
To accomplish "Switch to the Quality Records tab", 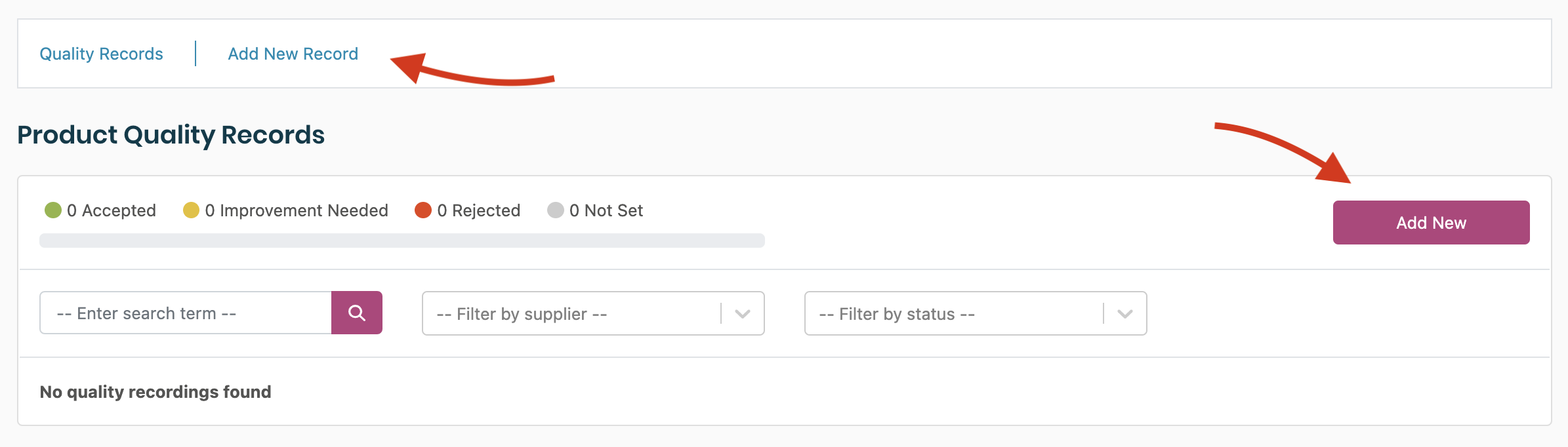I will tap(101, 54).
